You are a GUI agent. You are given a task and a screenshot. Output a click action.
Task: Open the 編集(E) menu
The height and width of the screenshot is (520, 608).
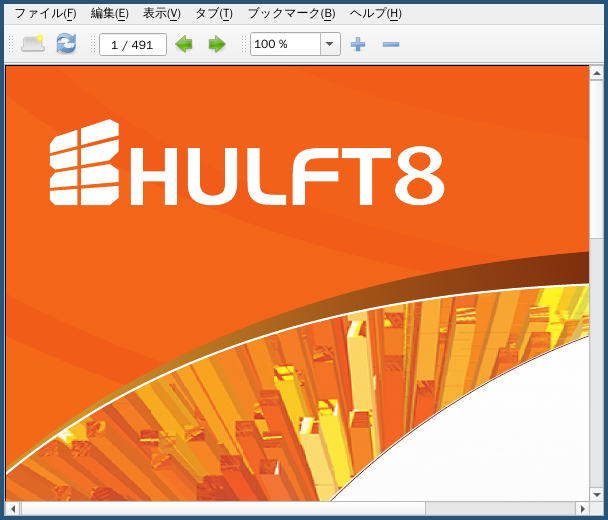tap(110, 14)
